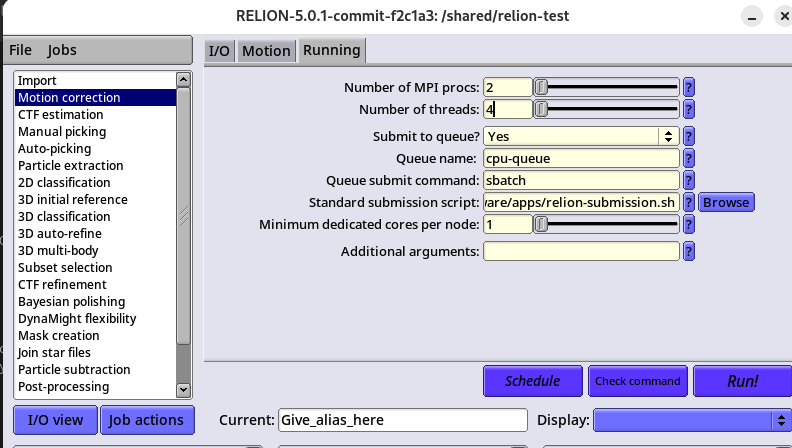The height and width of the screenshot is (448, 792).
Task: Select the CTF estimation job type
Action: [x=96, y=115]
